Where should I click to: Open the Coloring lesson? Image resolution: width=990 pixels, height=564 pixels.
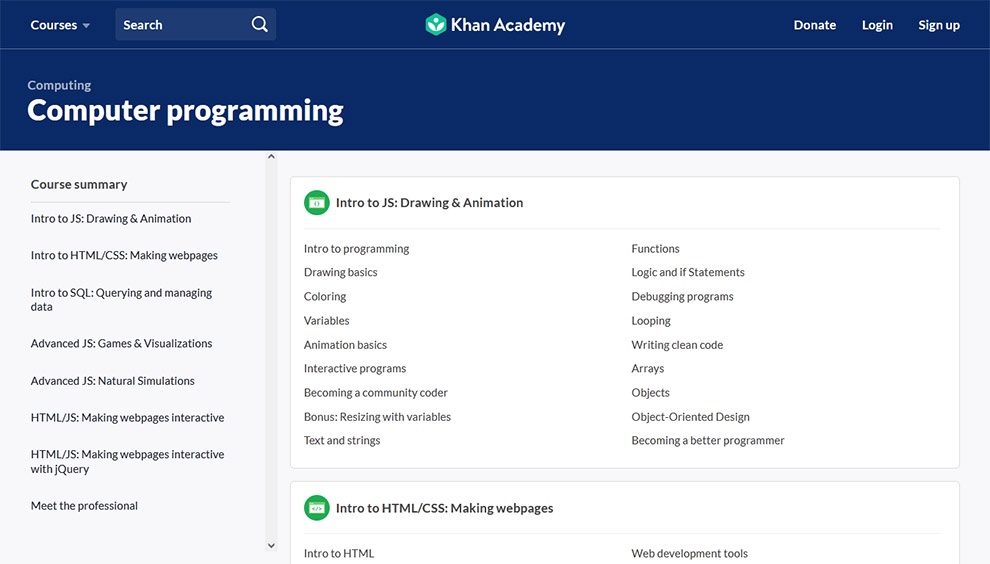(x=325, y=296)
